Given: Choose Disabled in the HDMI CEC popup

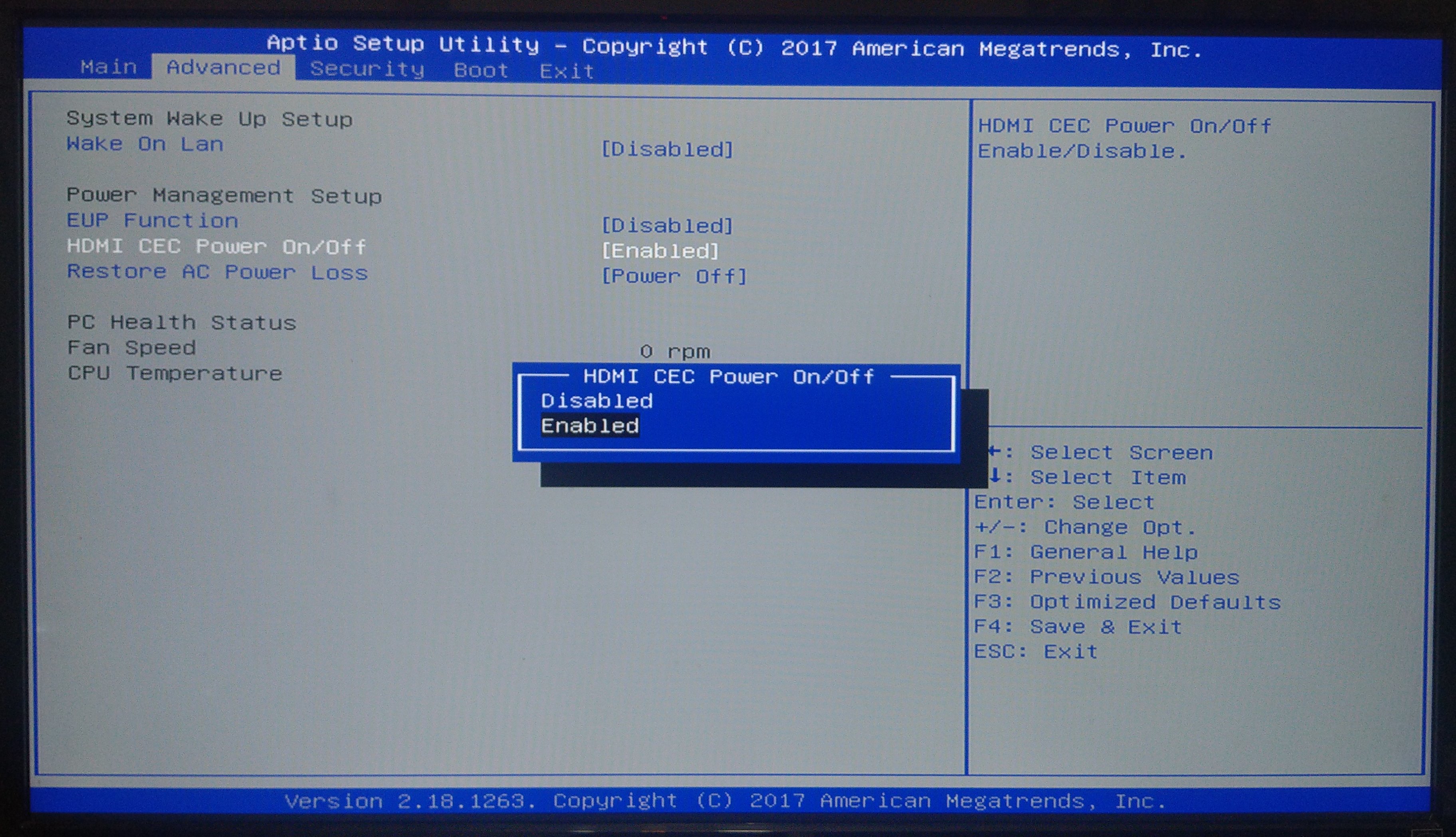Looking at the screenshot, I should pyautogui.click(x=597, y=401).
